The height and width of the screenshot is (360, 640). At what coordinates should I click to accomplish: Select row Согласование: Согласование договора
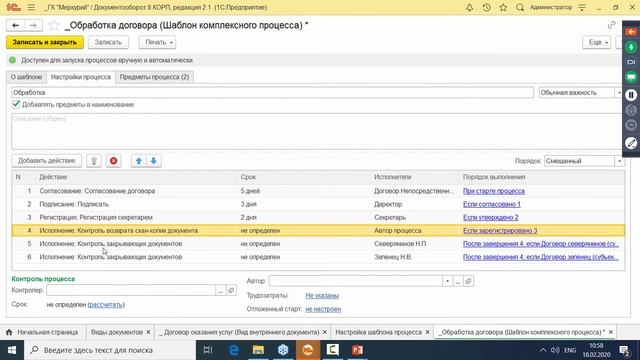click(318, 191)
